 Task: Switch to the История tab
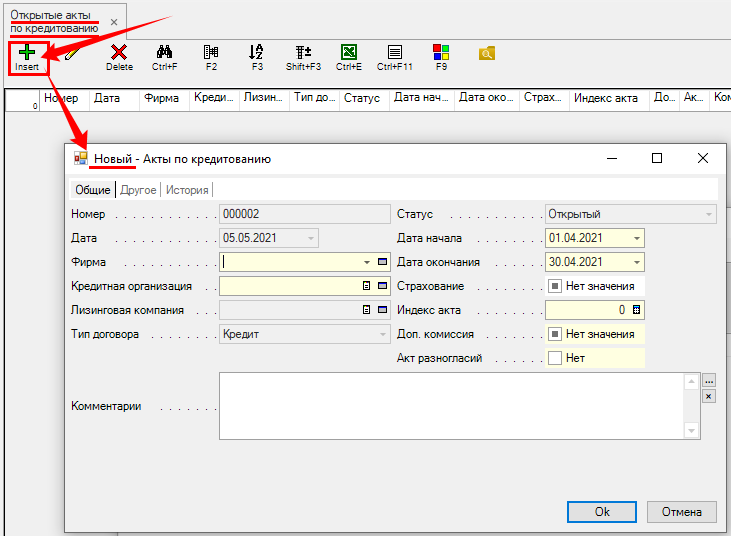187,190
